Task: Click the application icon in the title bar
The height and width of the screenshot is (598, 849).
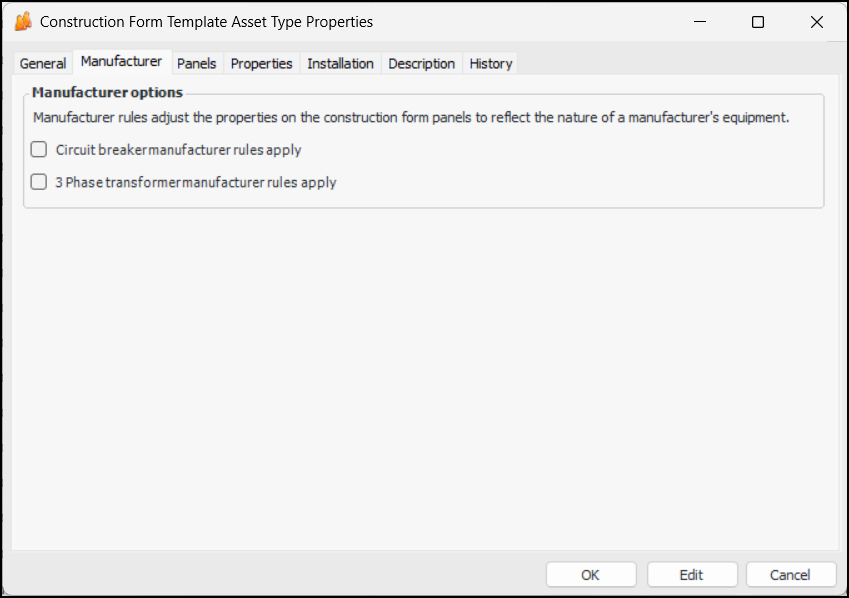Action: pyautogui.click(x=23, y=22)
